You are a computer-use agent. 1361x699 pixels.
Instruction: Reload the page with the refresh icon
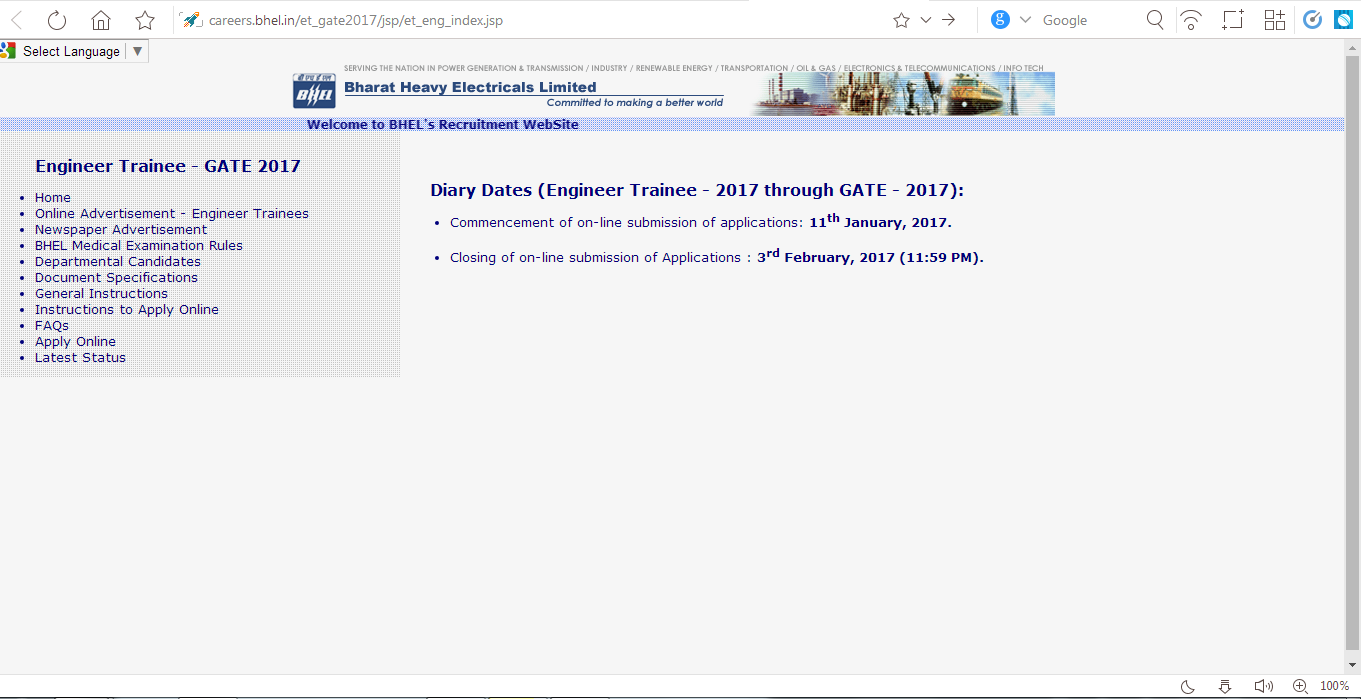tap(57, 20)
